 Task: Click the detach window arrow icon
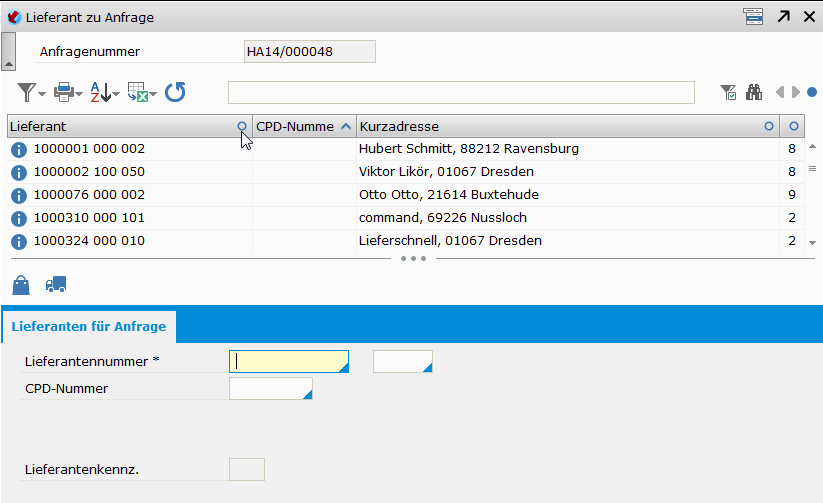pos(784,17)
